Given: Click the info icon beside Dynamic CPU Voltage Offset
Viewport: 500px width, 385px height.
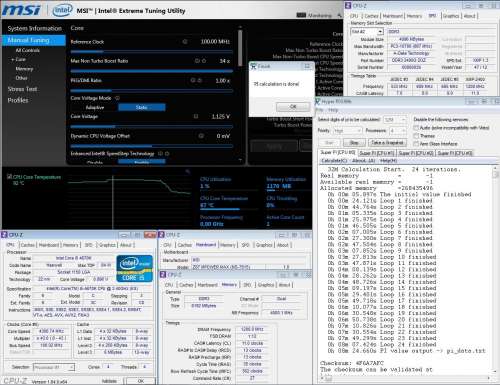Looking at the screenshot, I should coord(201,136).
